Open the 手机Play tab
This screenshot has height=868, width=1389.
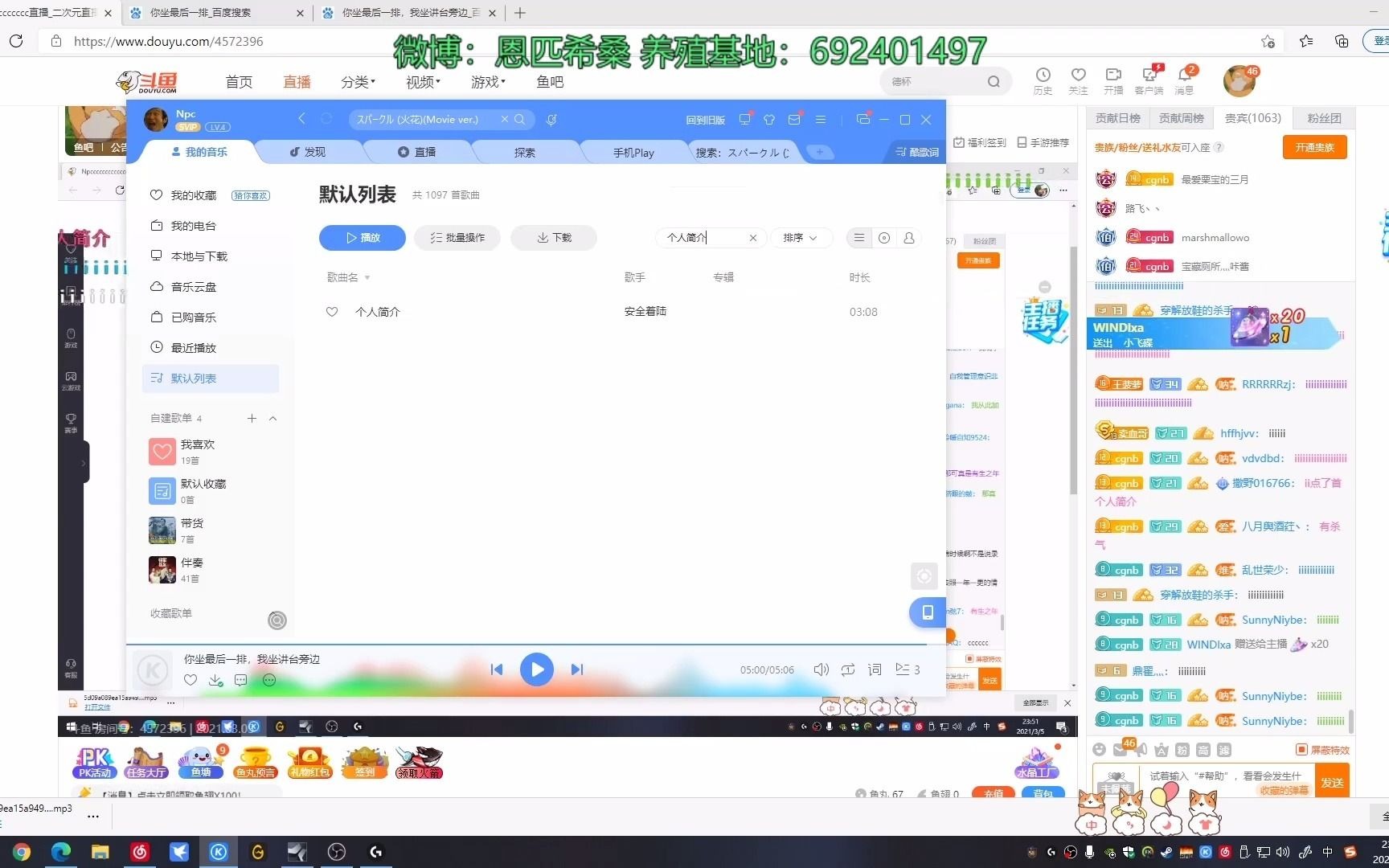[633, 152]
